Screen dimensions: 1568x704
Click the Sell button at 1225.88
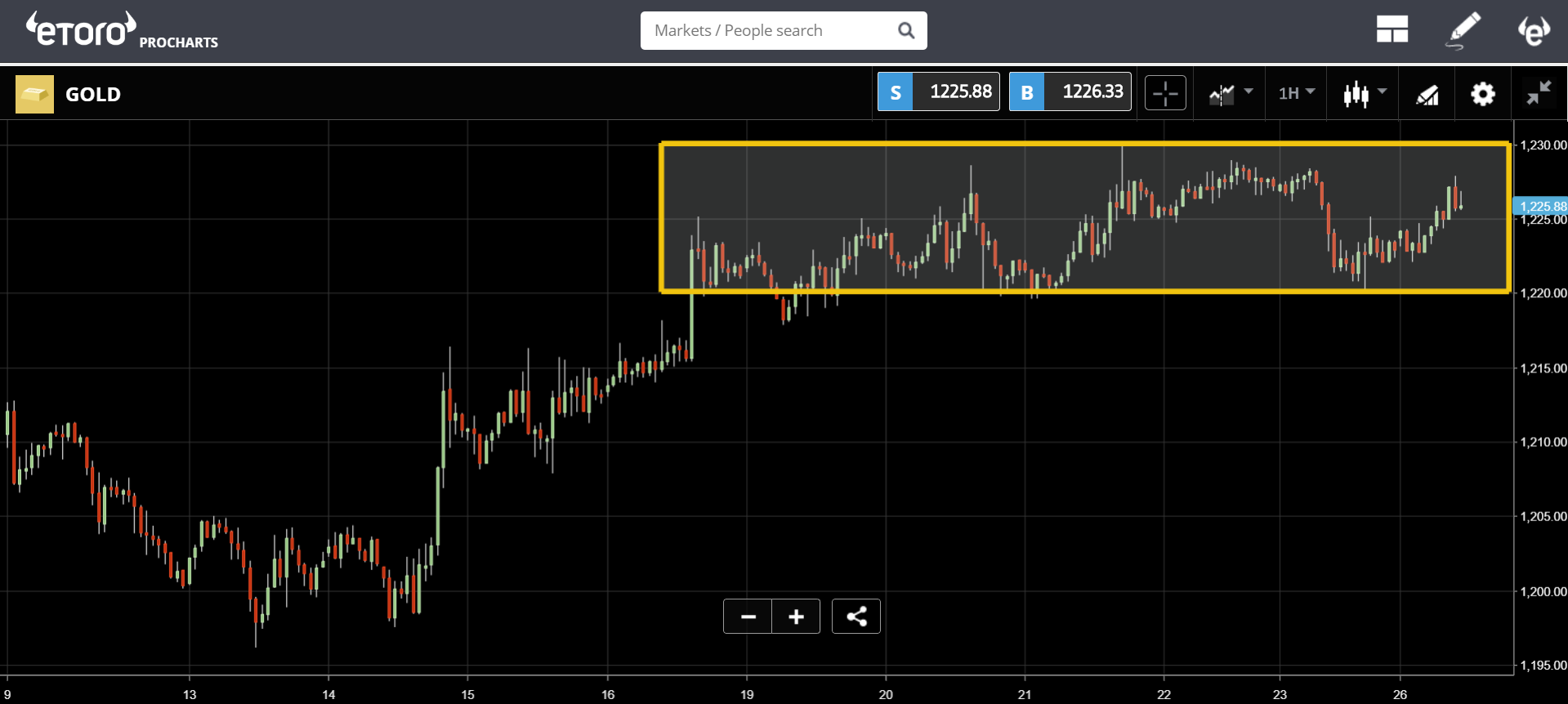938,91
